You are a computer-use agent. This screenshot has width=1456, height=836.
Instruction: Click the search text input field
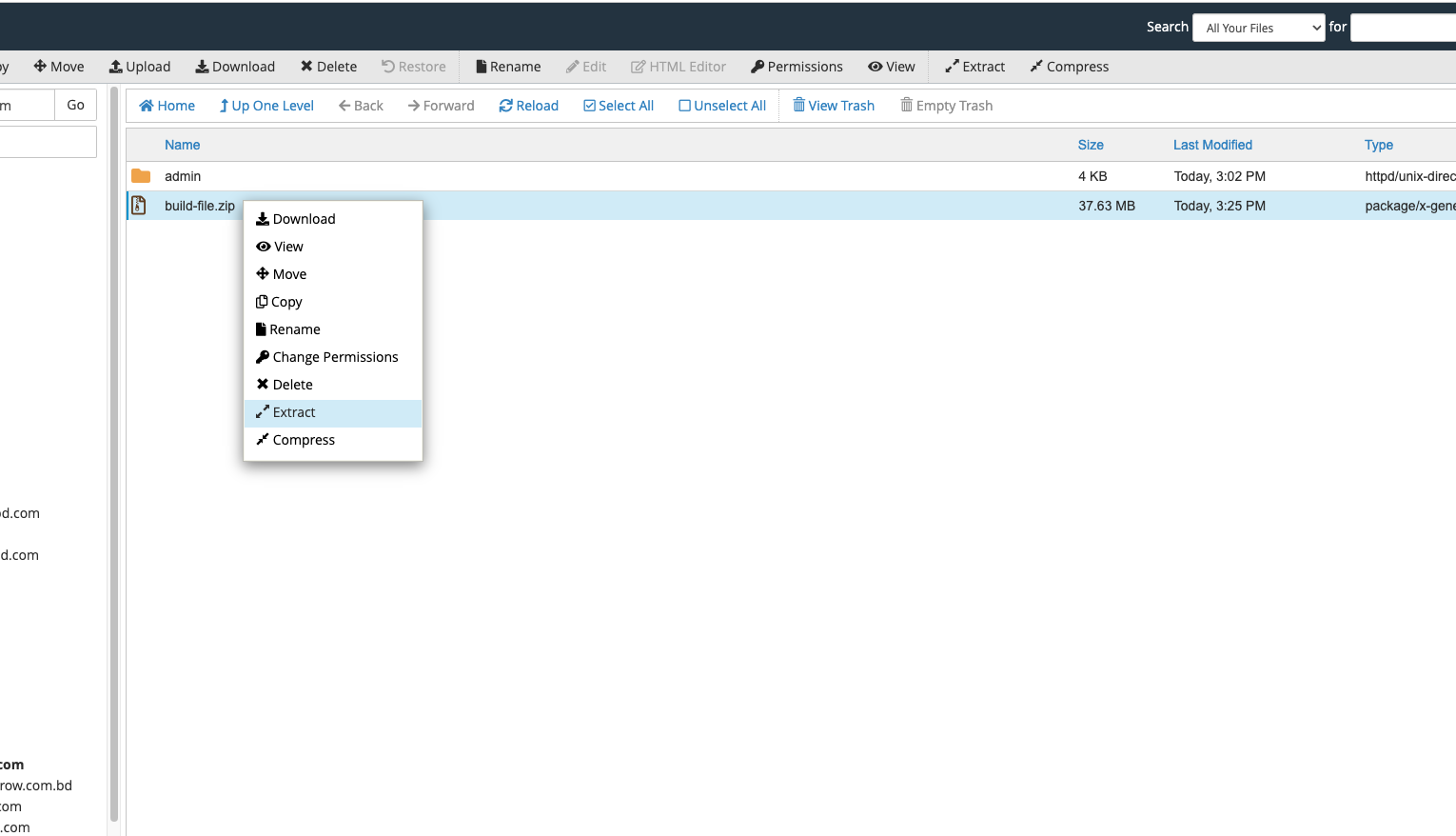[x=1404, y=28]
